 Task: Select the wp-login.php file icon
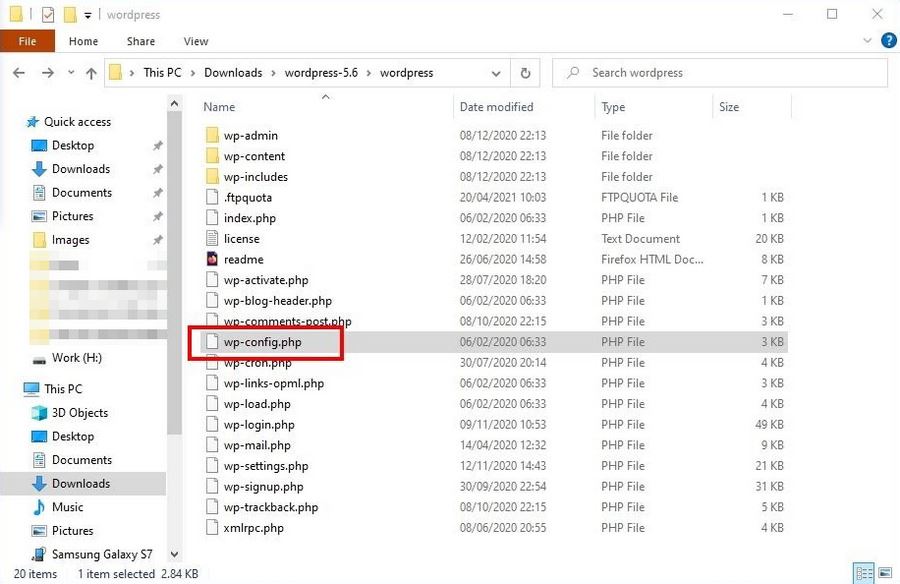[212, 424]
